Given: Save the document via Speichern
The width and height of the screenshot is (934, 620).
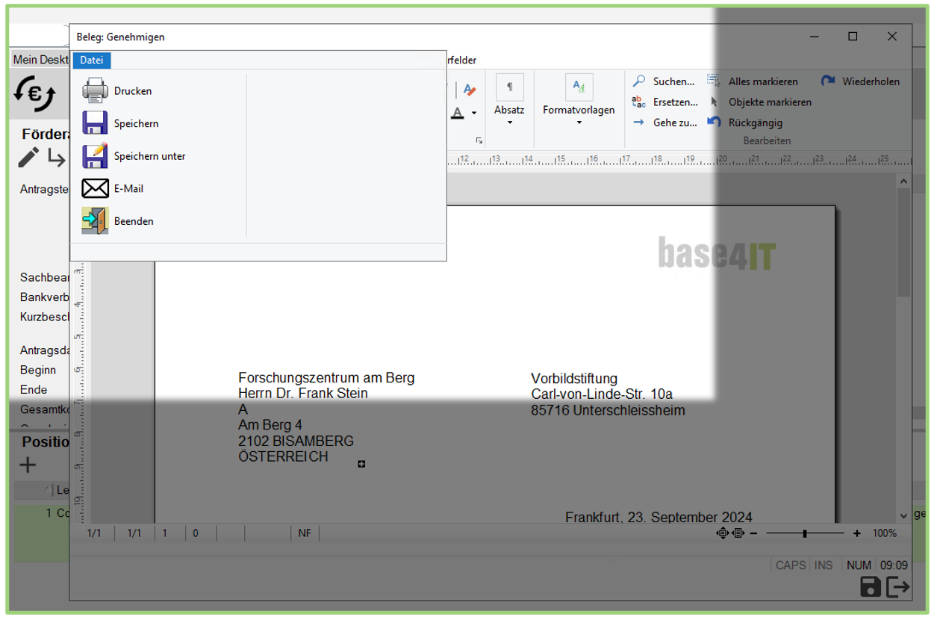Looking at the screenshot, I should (x=95, y=124).
